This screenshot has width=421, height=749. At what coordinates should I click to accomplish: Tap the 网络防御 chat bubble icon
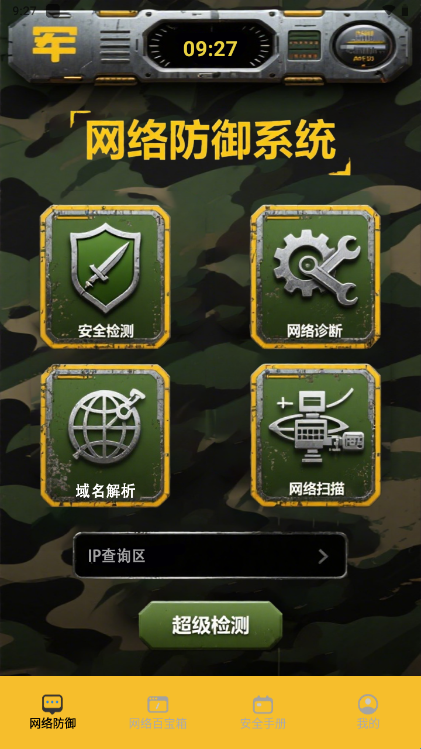click(x=53, y=704)
